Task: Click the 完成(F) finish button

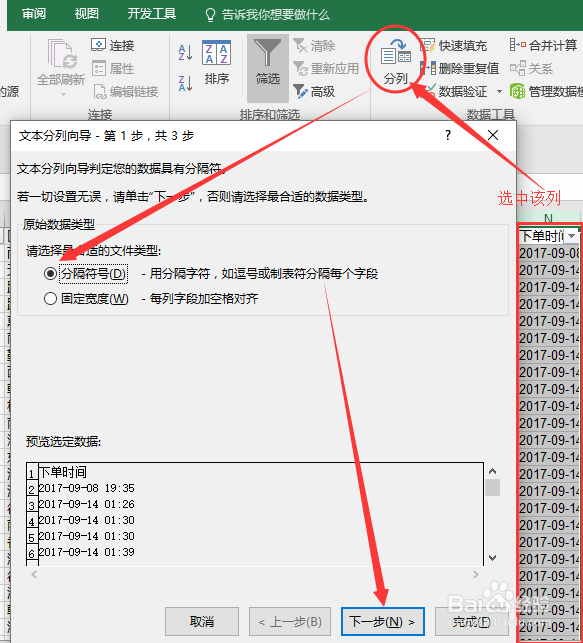Action: (471, 622)
